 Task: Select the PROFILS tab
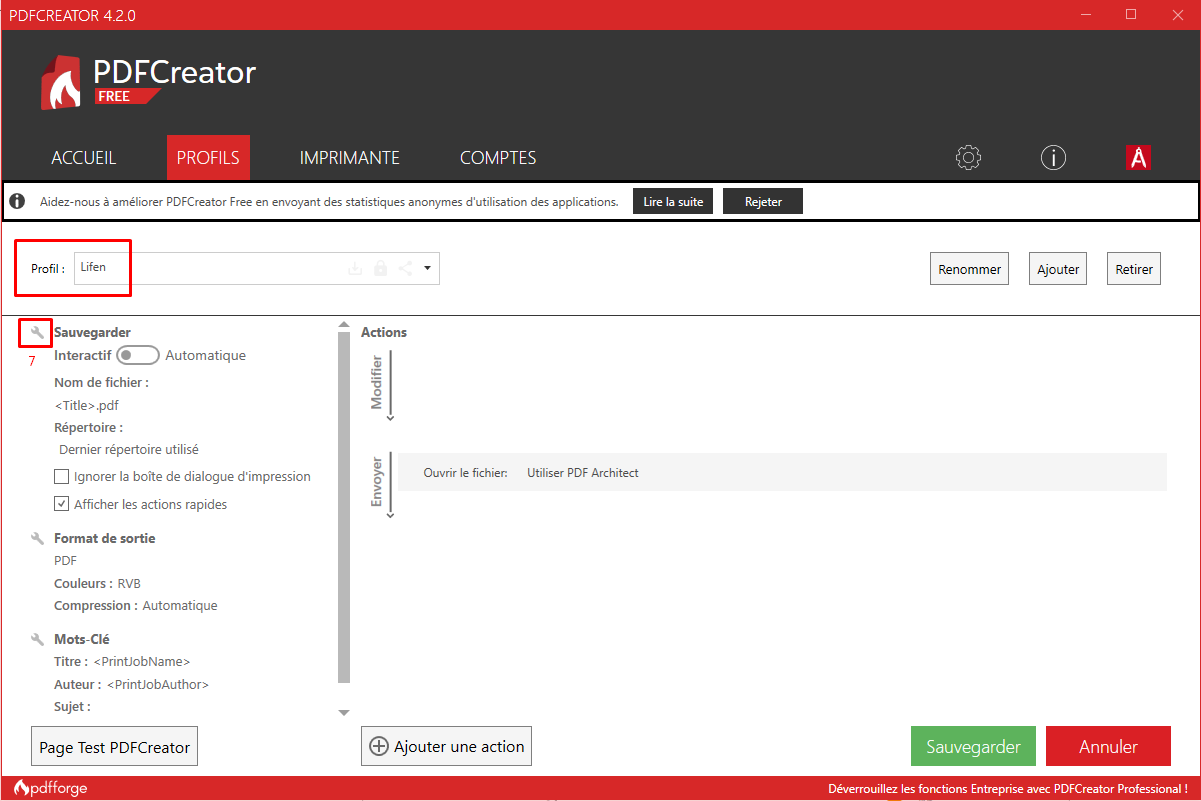tap(208, 158)
